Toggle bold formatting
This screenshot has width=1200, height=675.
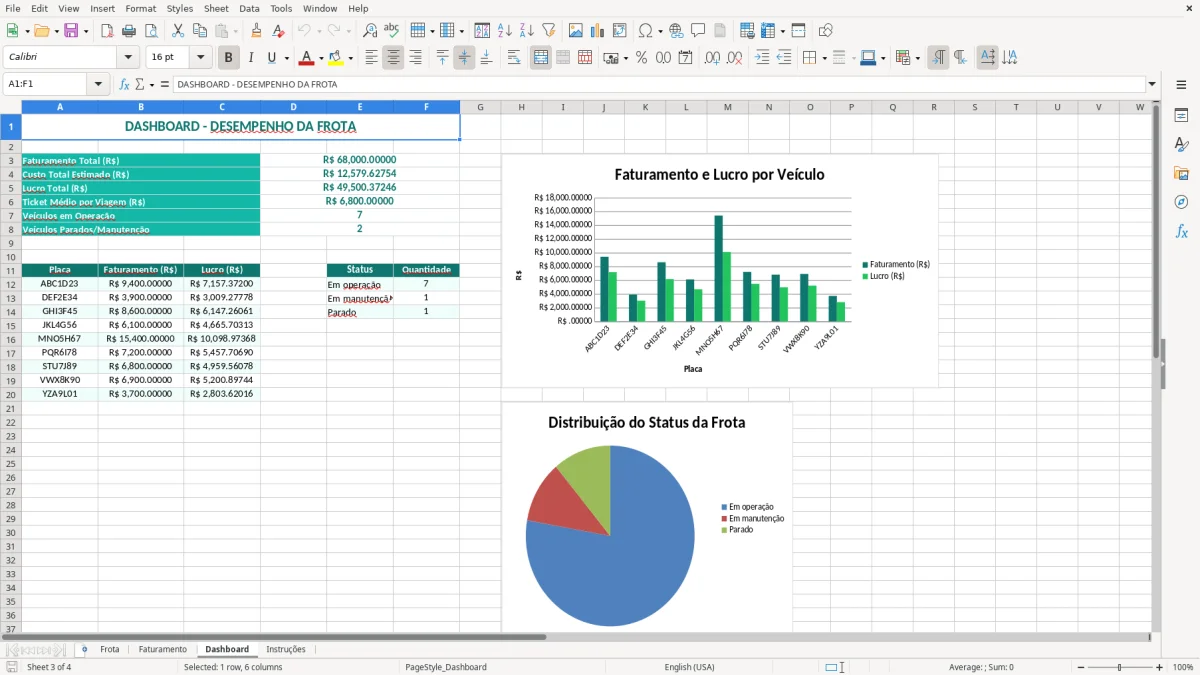click(x=229, y=58)
